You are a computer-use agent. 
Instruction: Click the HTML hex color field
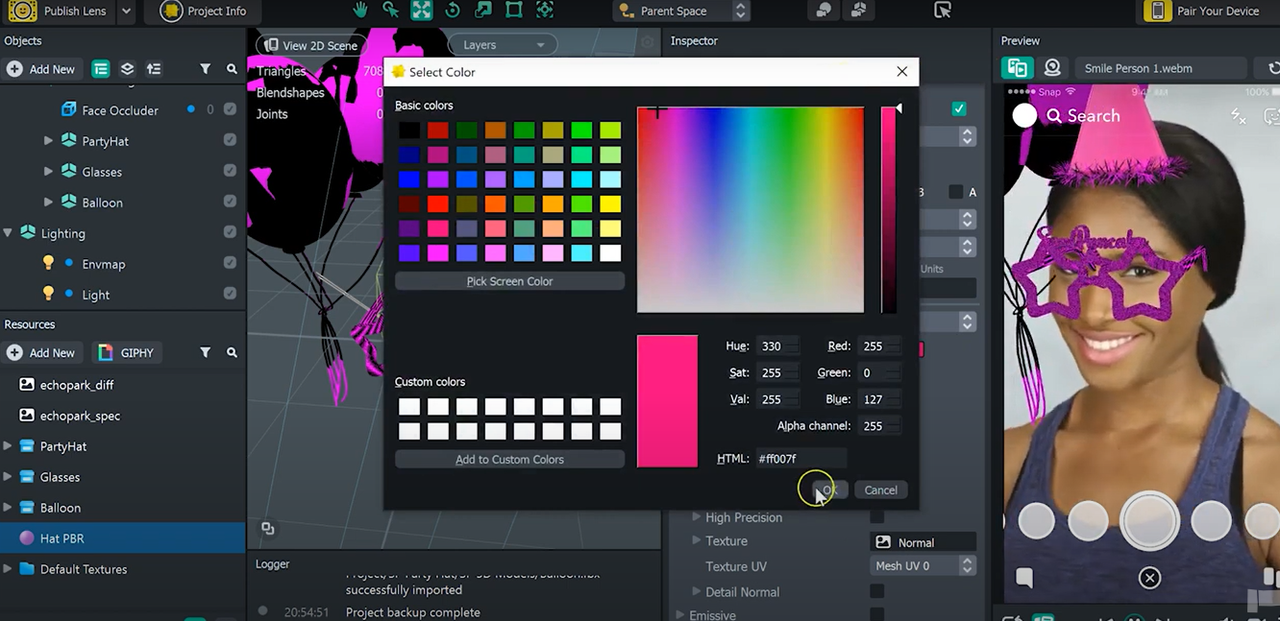point(800,458)
